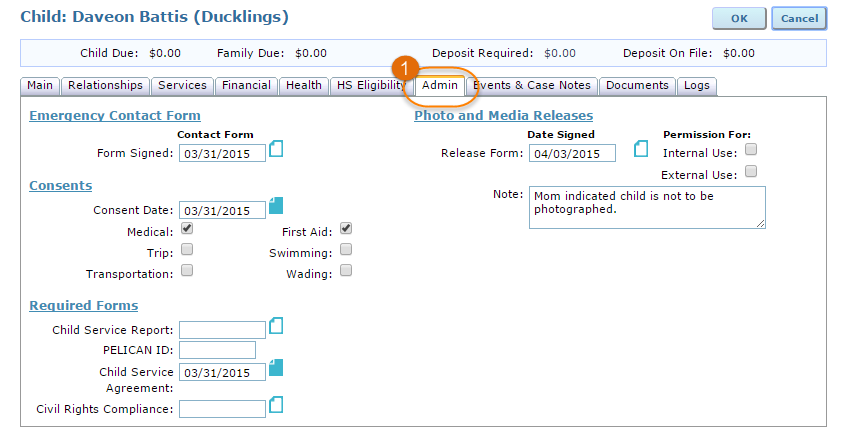The height and width of the screenshot is (445, 844).
Task: Tick the Transportation consent checkbox
Action: (187, 270)
